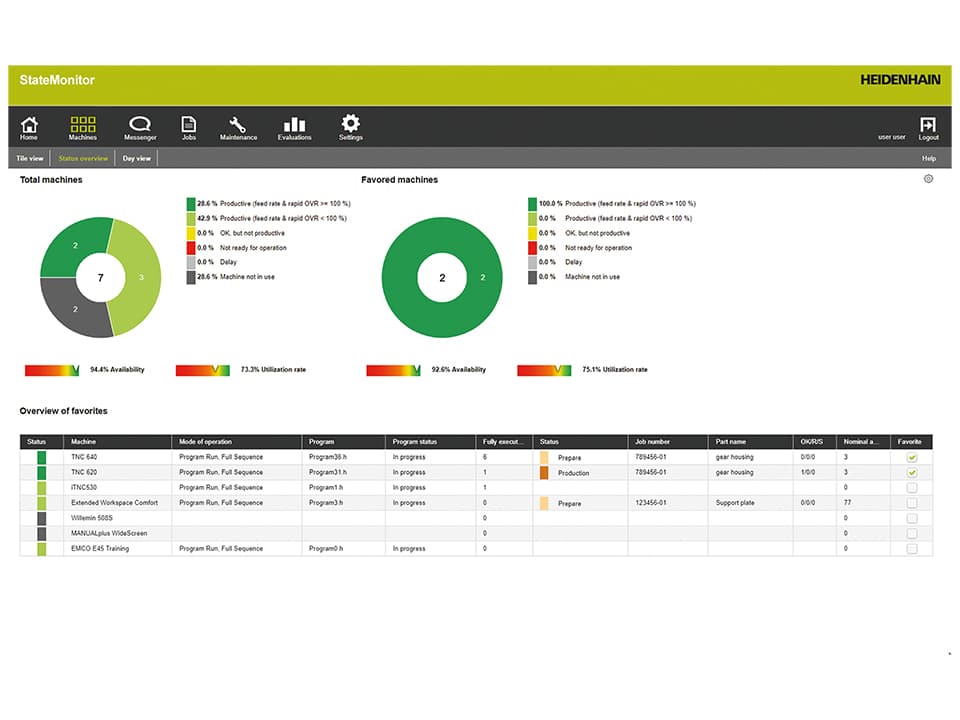Screen dimensions: 960x720
Task: Go to the Home icon
Action: 29,125
